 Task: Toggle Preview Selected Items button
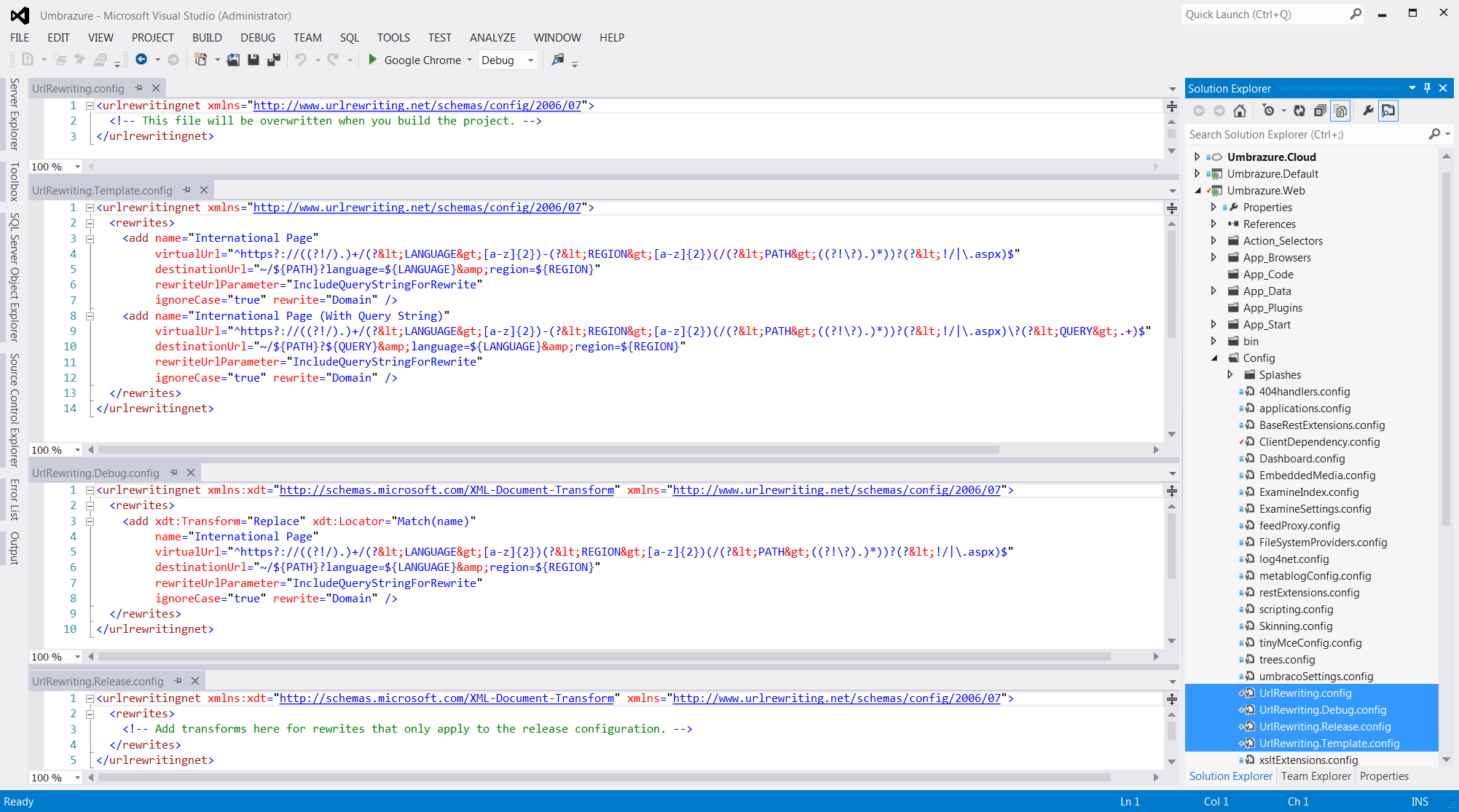[1388, 111]
